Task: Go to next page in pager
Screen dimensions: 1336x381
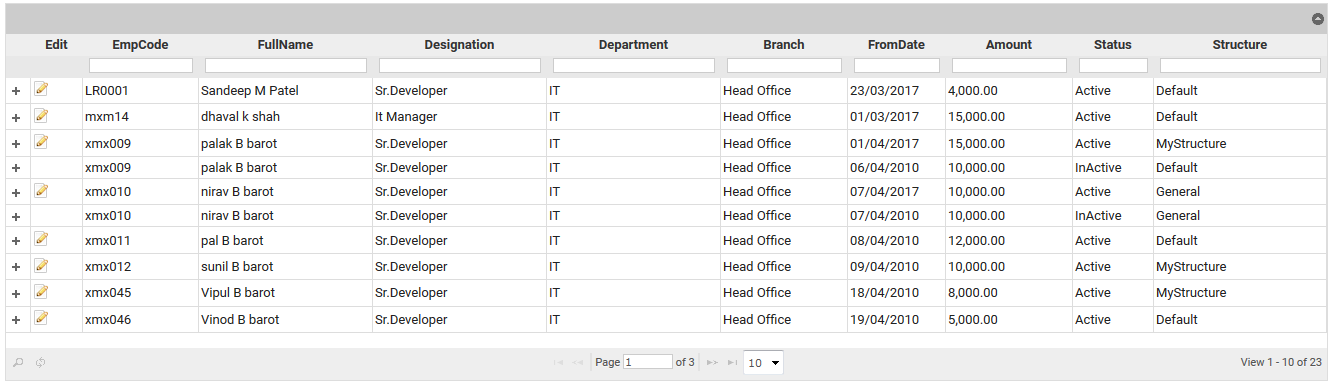Action: [712, 362]
